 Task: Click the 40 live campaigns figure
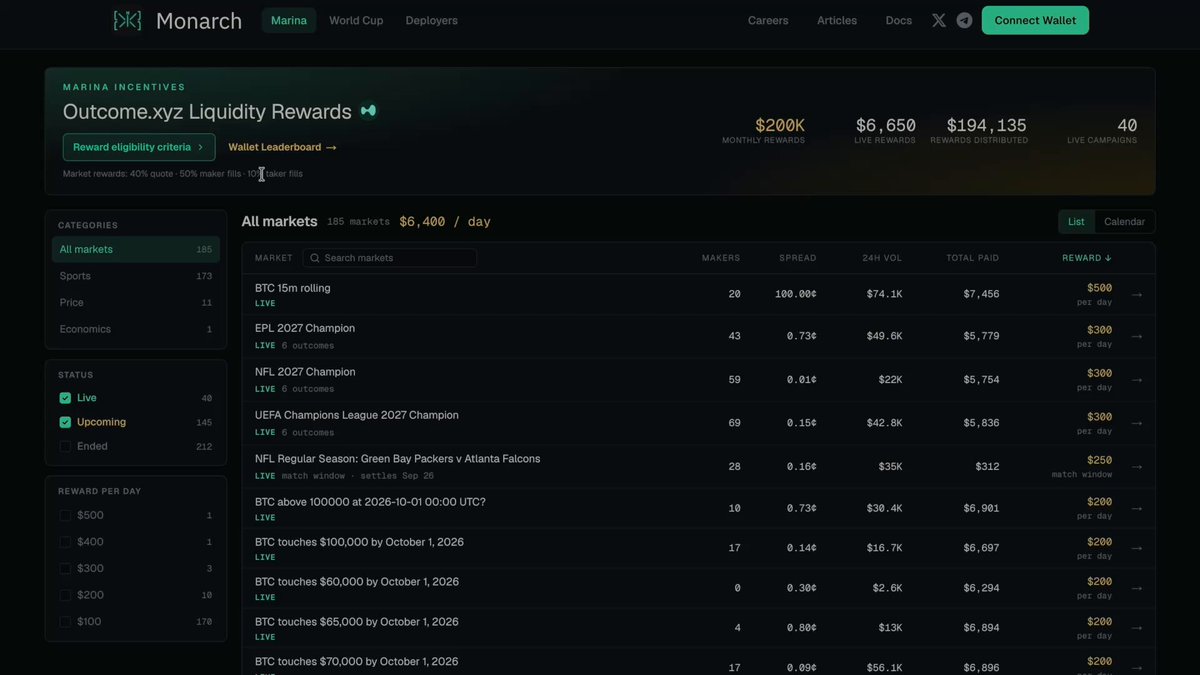coord(1127,126)
